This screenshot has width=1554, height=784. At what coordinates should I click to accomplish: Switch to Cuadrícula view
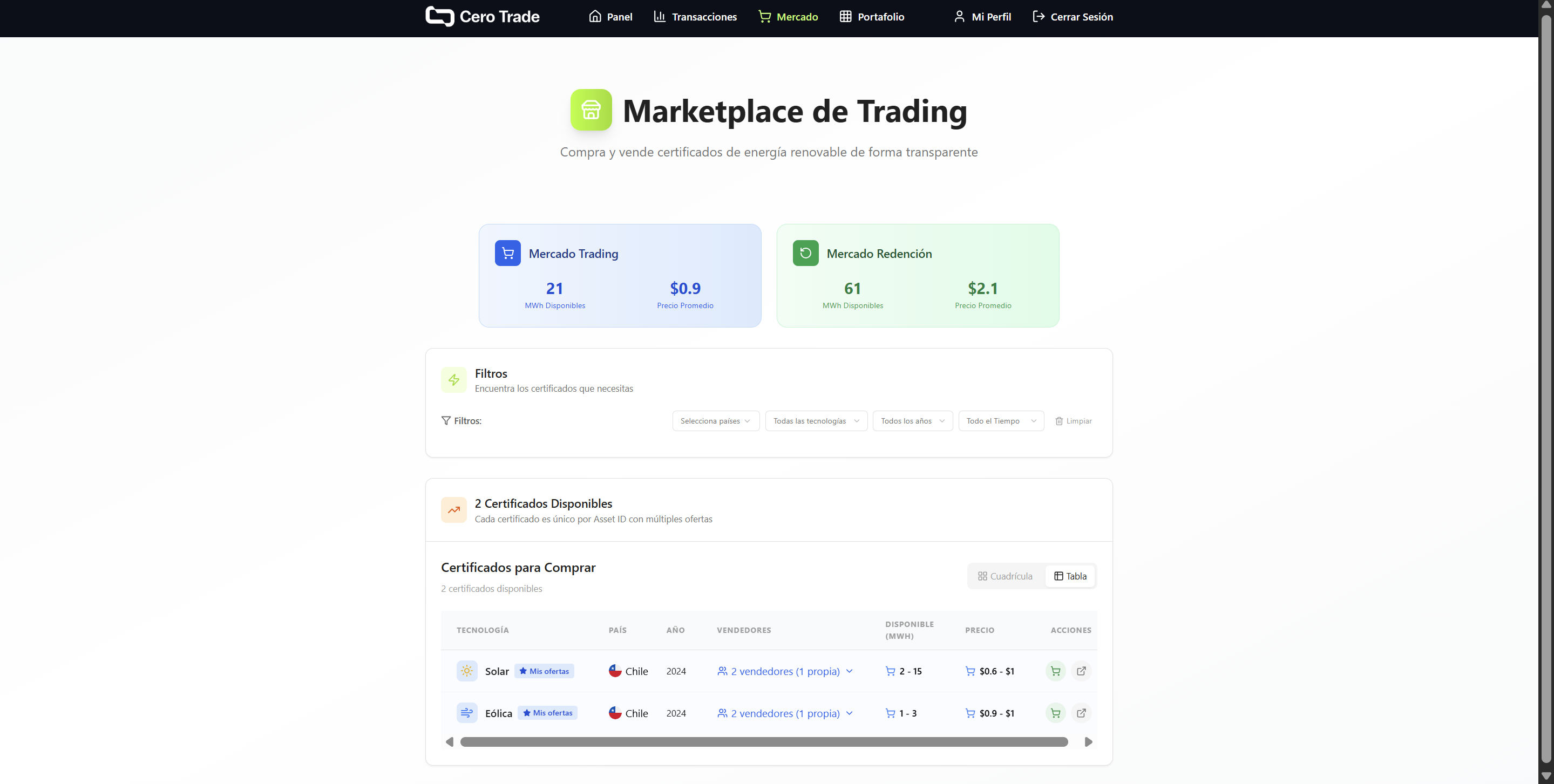[x=1005, y=576]
